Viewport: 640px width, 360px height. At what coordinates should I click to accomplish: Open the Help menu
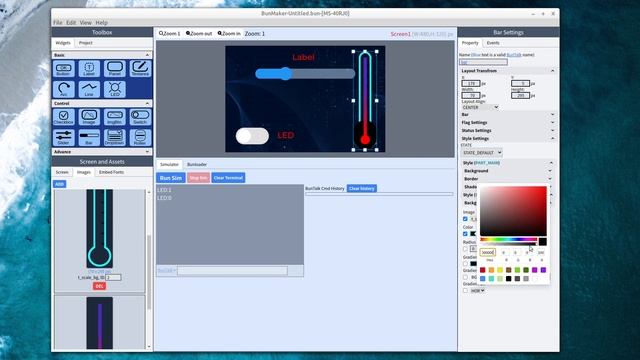pyautogui.click(x=101, y=22)
